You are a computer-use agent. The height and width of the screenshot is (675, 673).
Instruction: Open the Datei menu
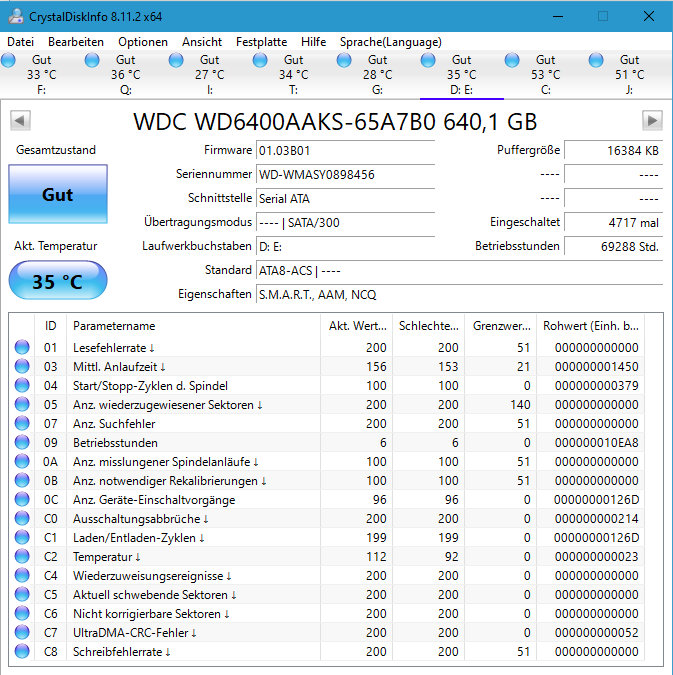20,42
